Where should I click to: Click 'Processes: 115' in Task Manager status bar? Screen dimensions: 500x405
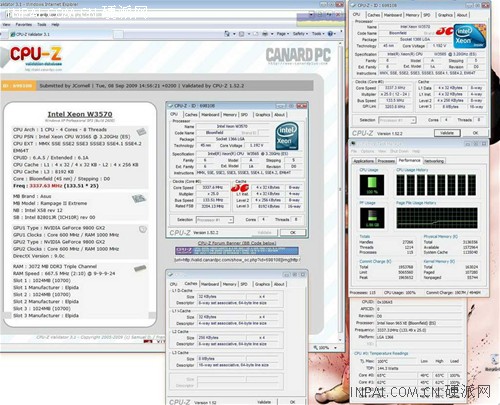tap(362, 293)
